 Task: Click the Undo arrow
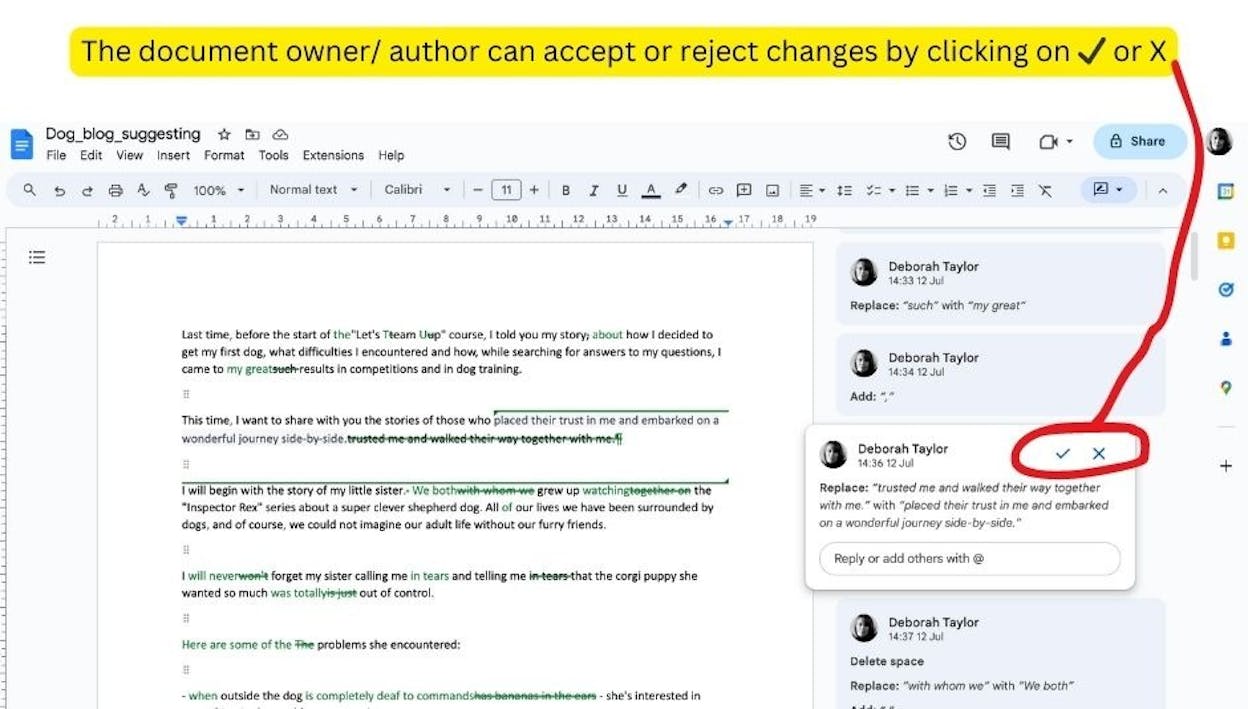pos(59,190)
